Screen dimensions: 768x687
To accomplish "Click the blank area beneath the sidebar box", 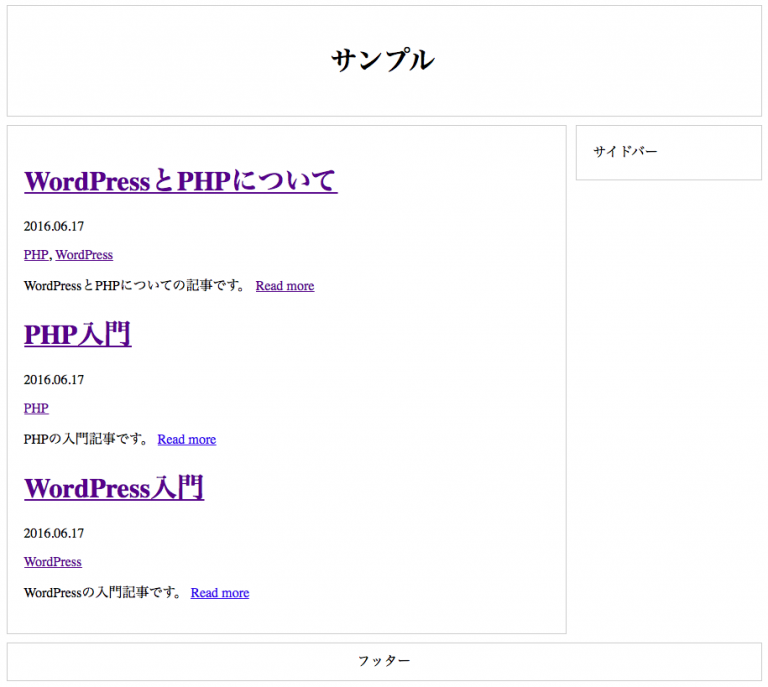I will [x=668, y=400].
